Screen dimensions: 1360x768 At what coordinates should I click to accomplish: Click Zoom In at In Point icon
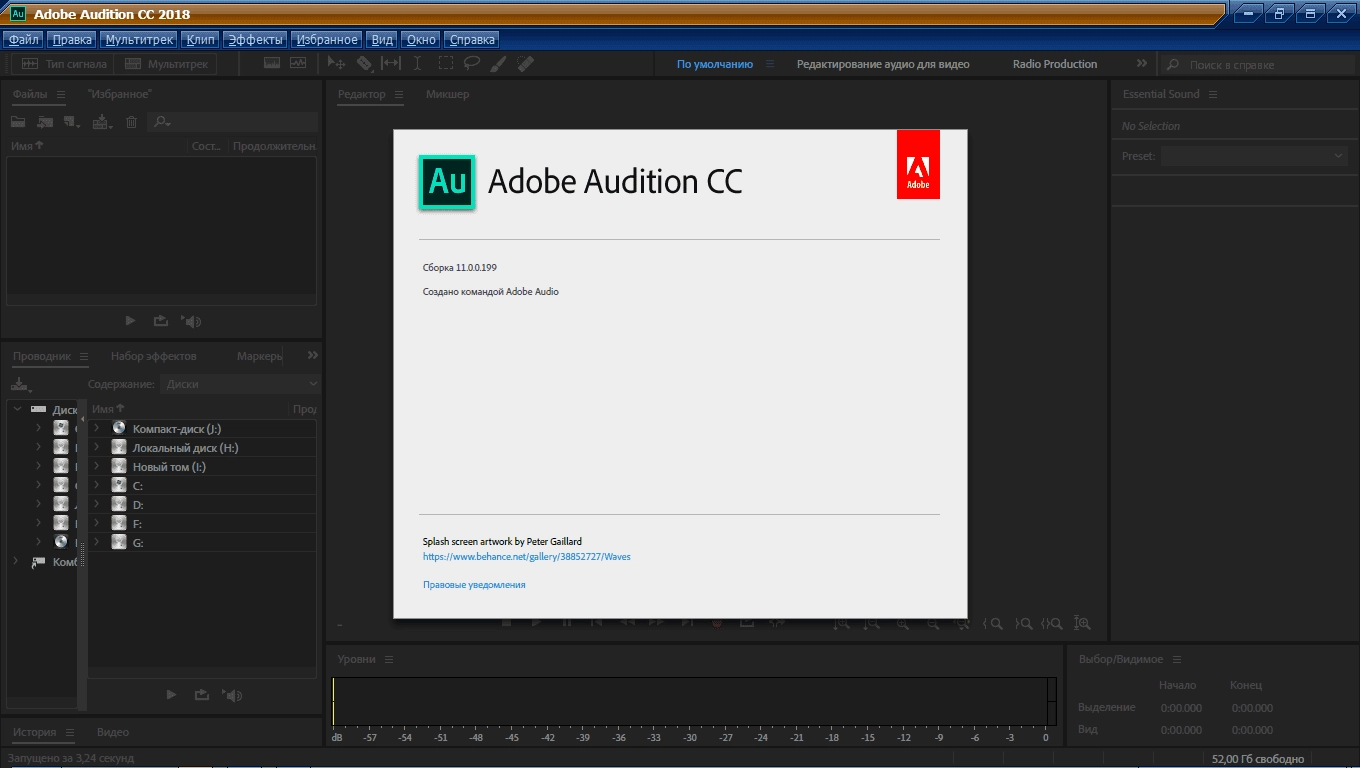tap(992, 623)
